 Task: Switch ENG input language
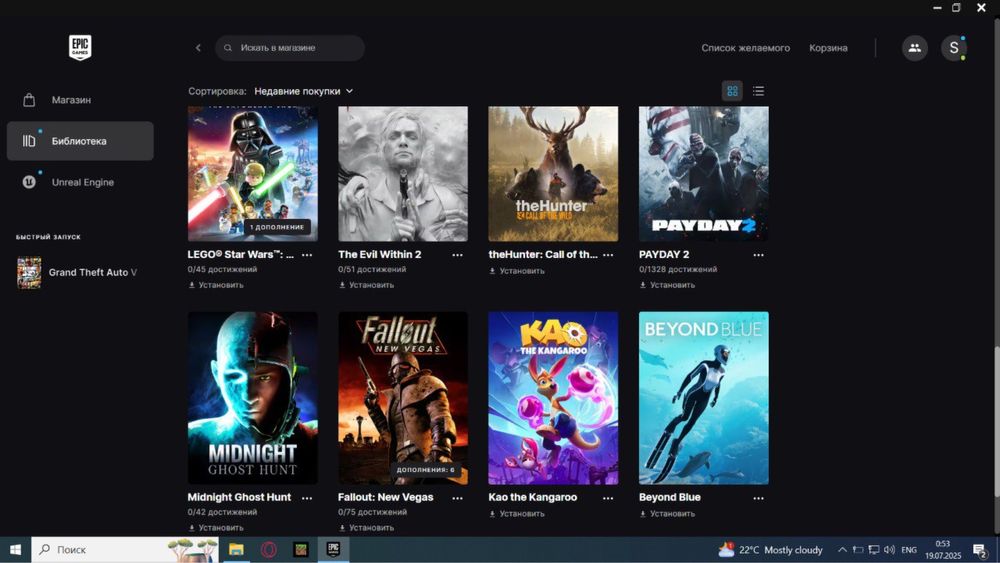[x=909, y=550]
